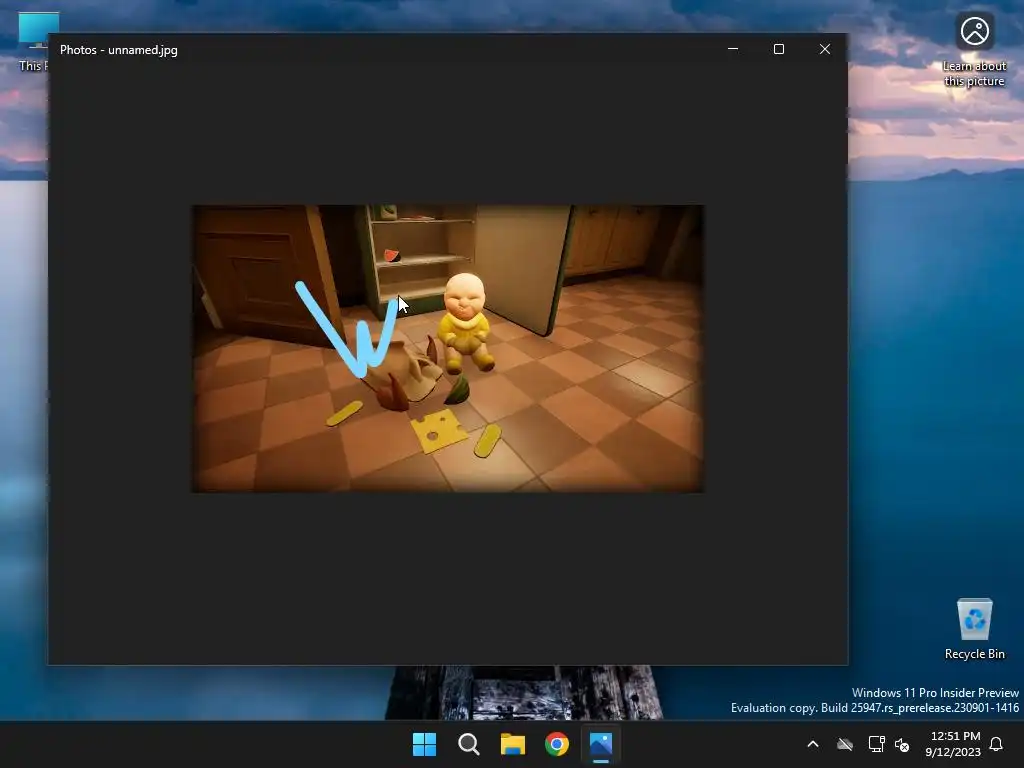Minimize the Photos window

[x=733, y=49]
